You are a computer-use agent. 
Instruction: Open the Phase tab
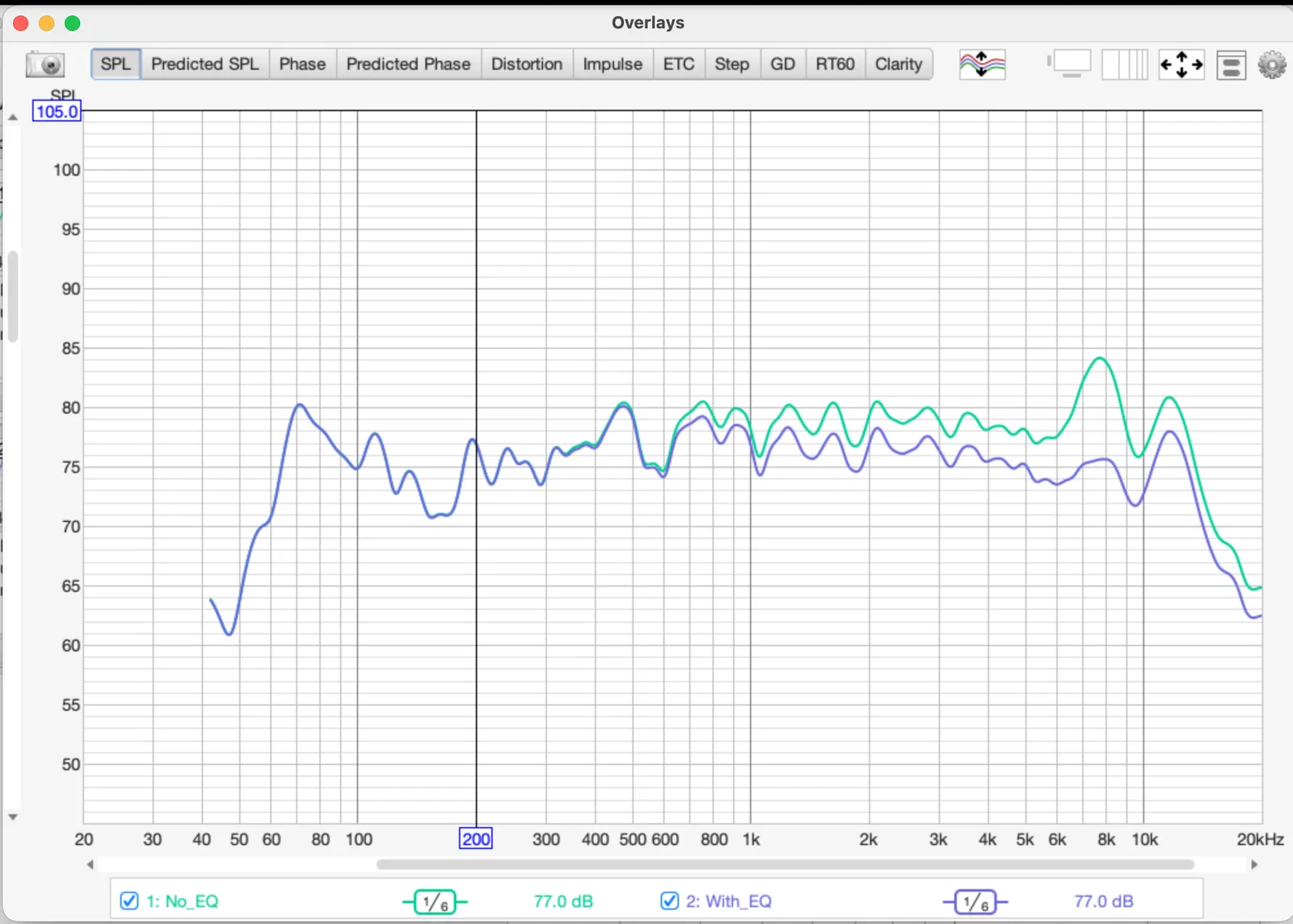[302, 64]
